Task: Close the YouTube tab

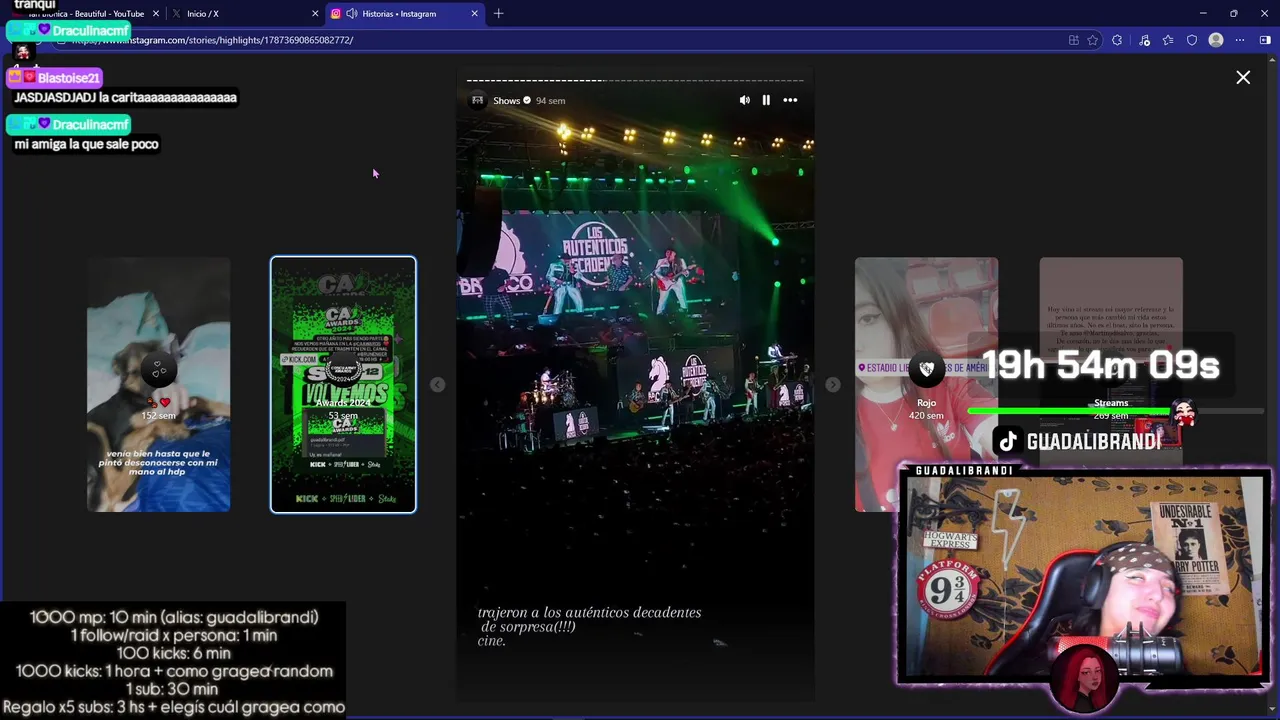Action: (155, 14)
